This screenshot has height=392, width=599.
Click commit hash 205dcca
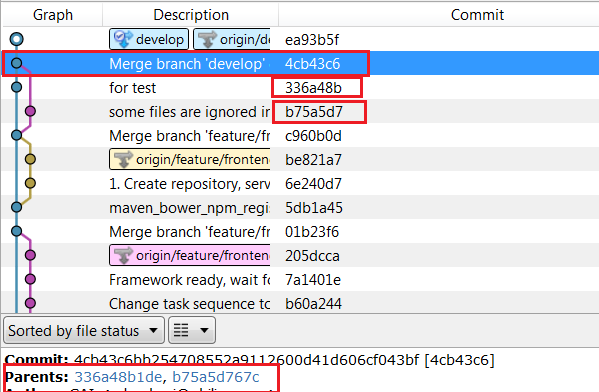tap(312, 256)
